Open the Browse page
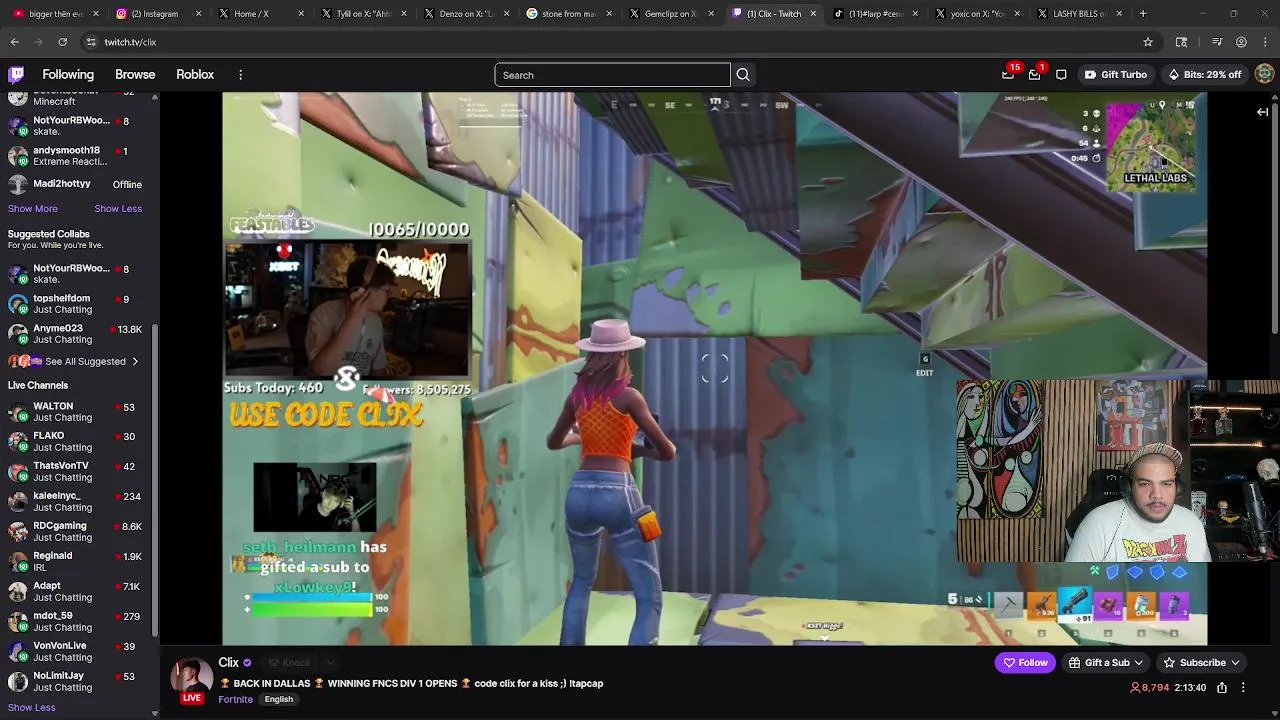The width and height of the screenshot is (1280, 720). pyautogui.click(x=135, y=75)
